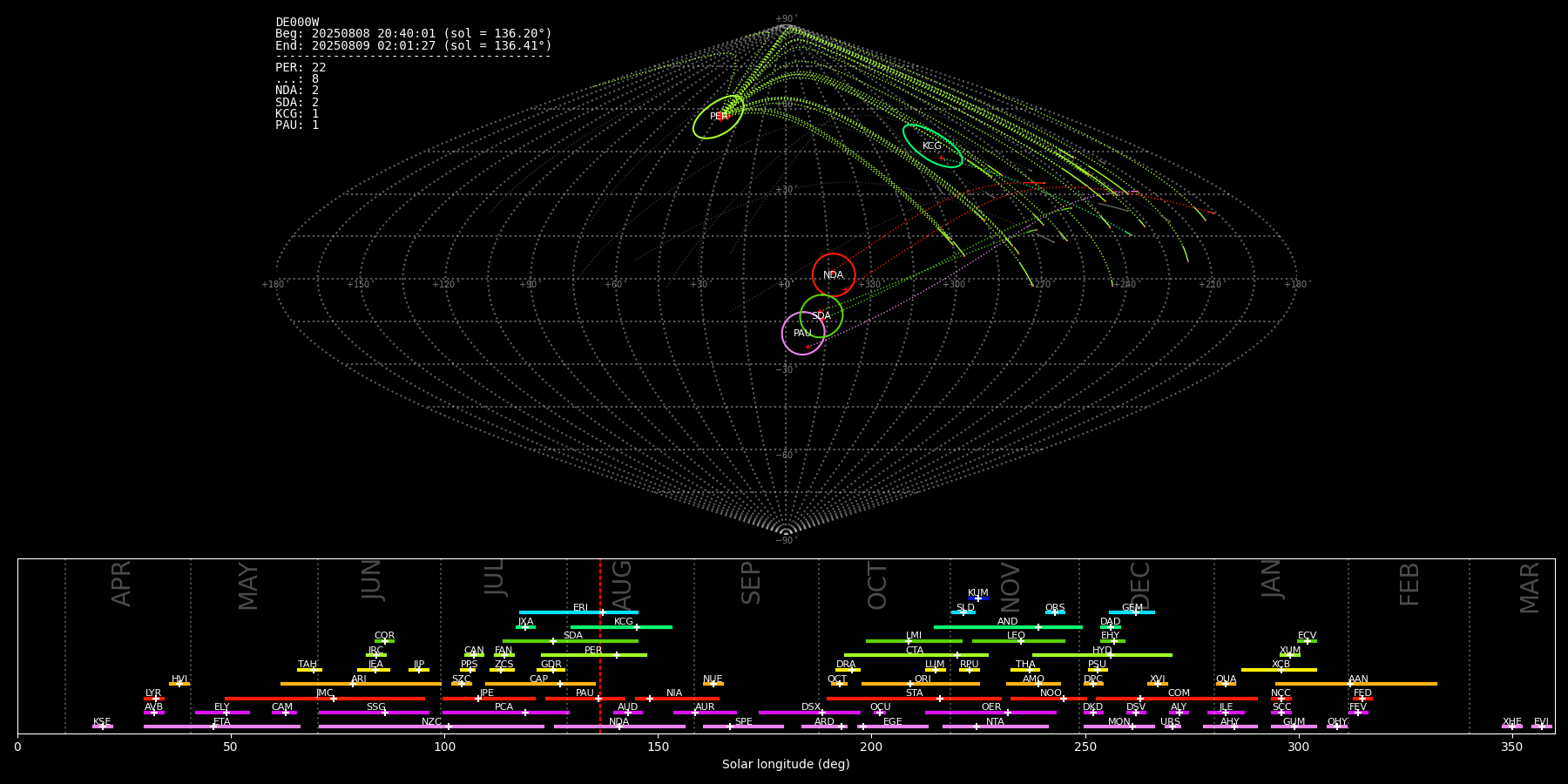Screen dimensions: 1568x784
Task: Click the +270 longitude label on sky map
Action: click(1039, 285)
